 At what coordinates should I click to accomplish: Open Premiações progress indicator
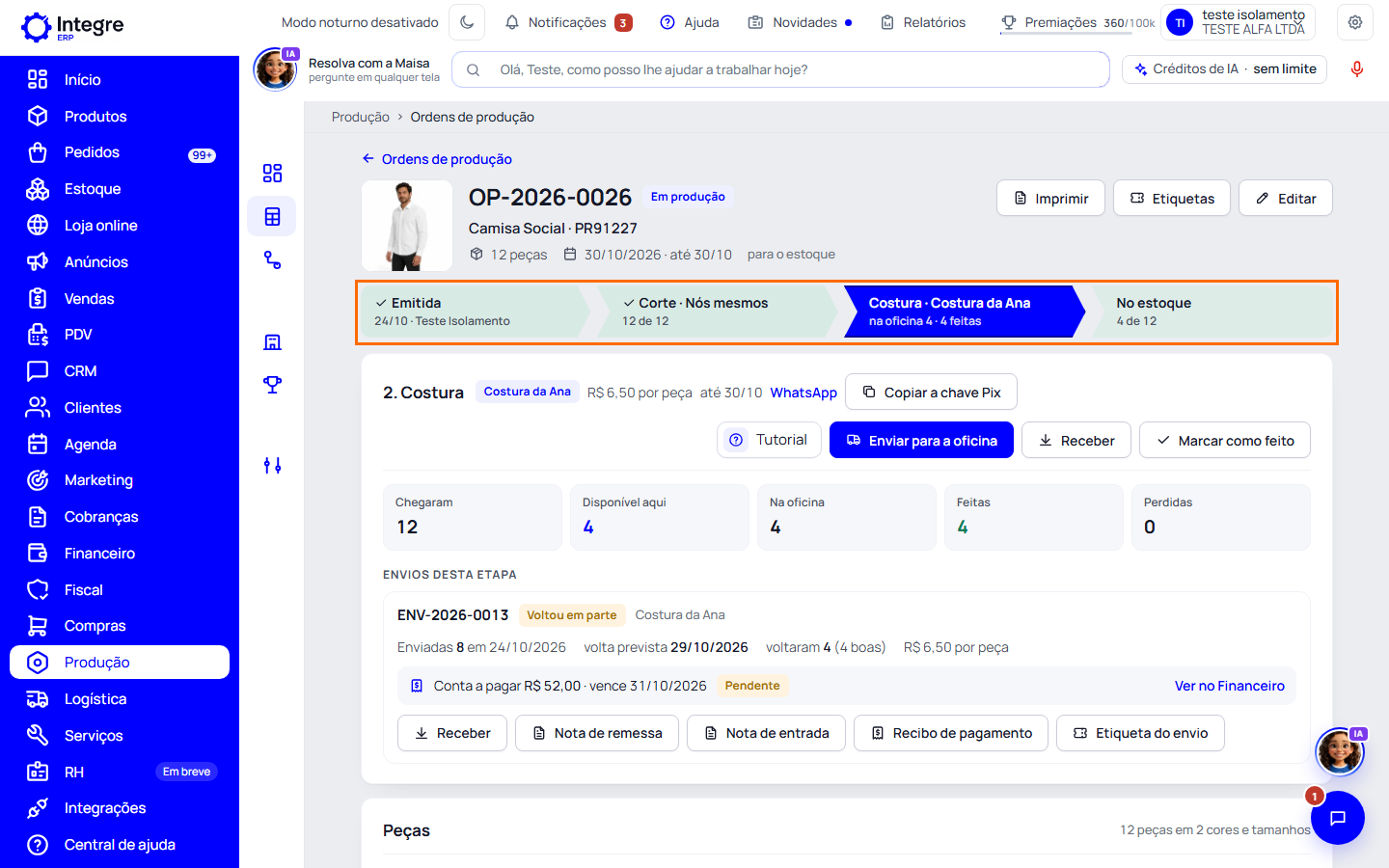coord(1077,22)
